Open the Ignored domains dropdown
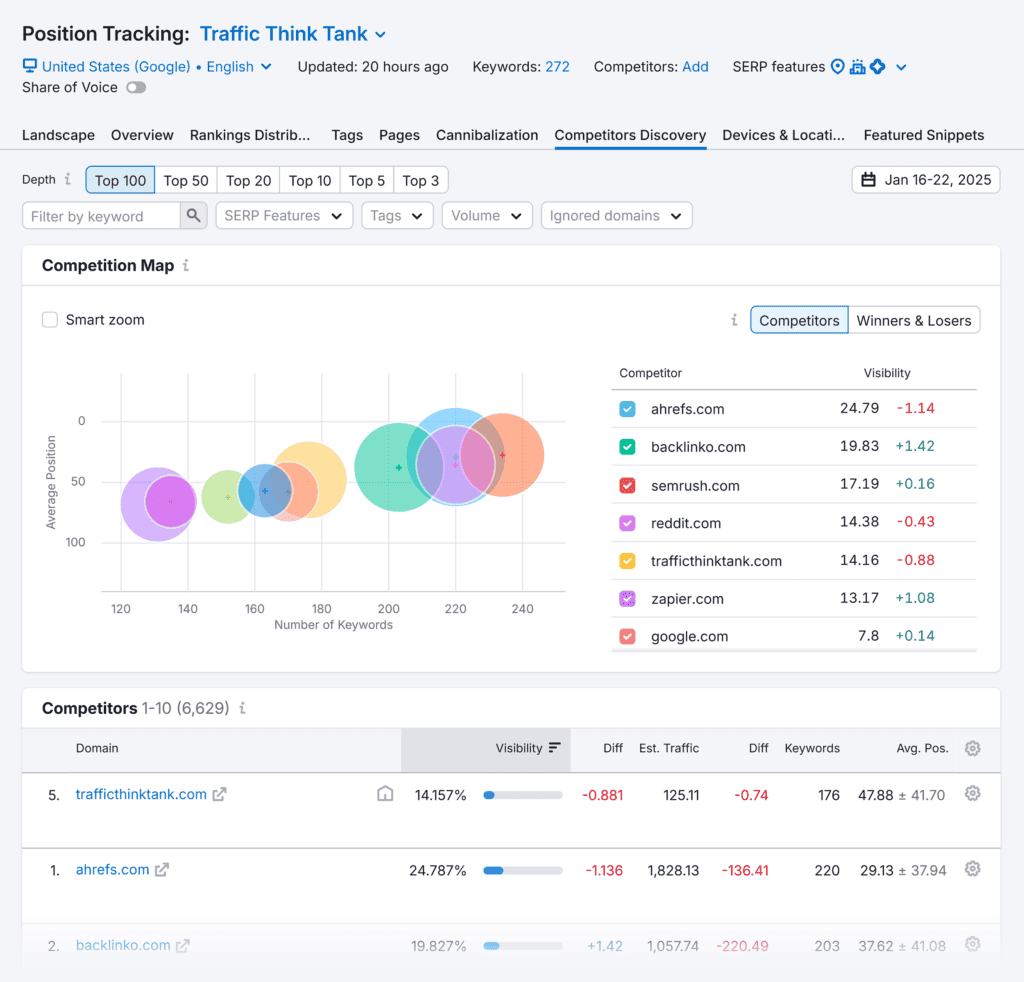The height and width of the screenshot is (982, 1024). click(x=615, y=216)
